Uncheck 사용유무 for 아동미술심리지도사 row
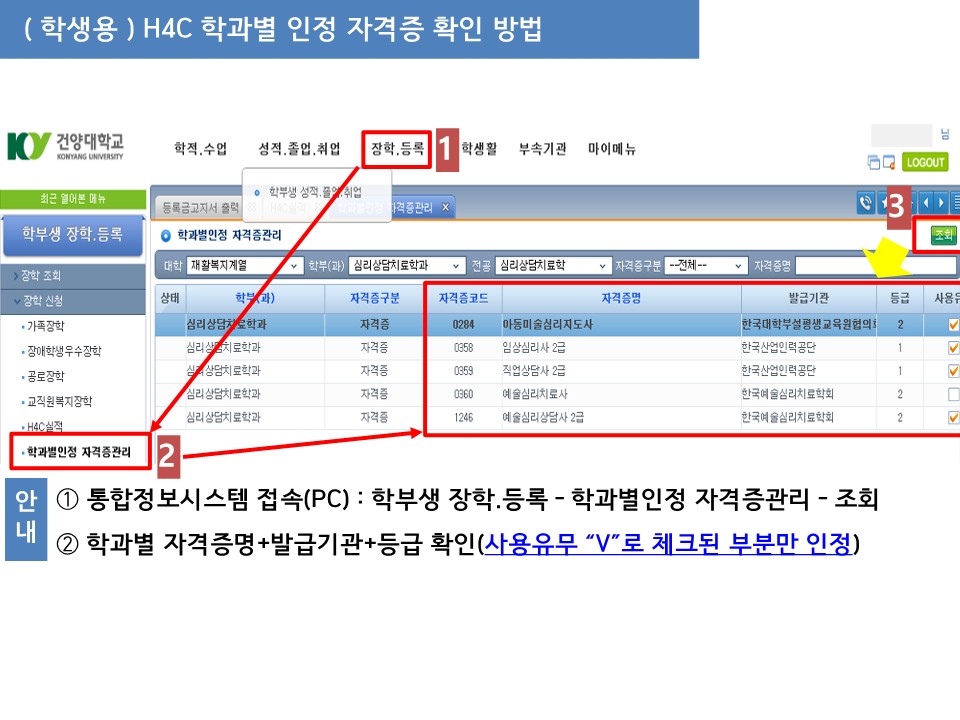Viewport: 960px width, 720px height. (x=953, y=325)
